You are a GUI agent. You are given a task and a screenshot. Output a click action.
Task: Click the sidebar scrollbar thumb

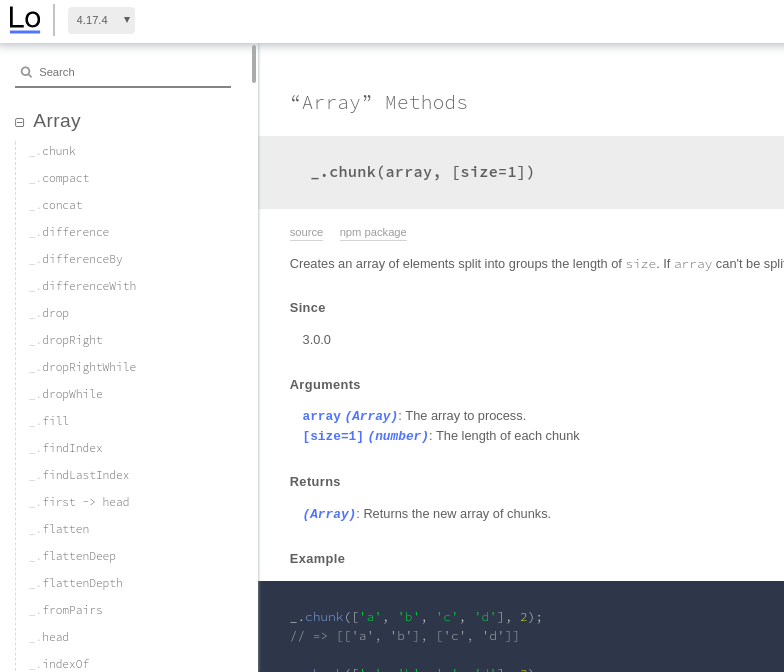[x=254, y=64]
